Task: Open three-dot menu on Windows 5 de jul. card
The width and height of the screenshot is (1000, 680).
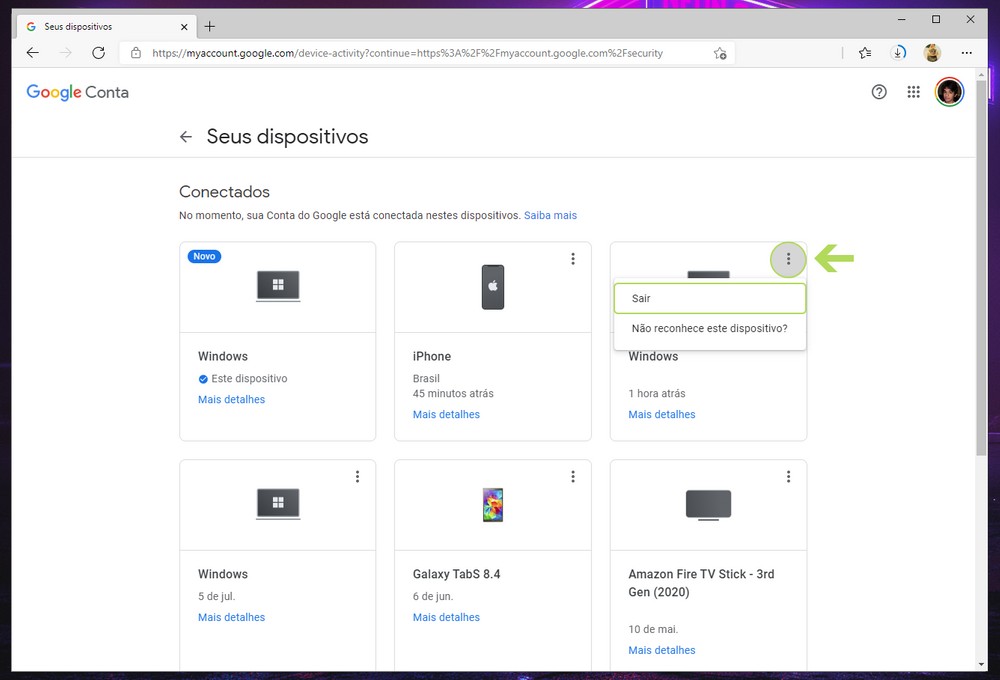Action: [x=357, y=477]
